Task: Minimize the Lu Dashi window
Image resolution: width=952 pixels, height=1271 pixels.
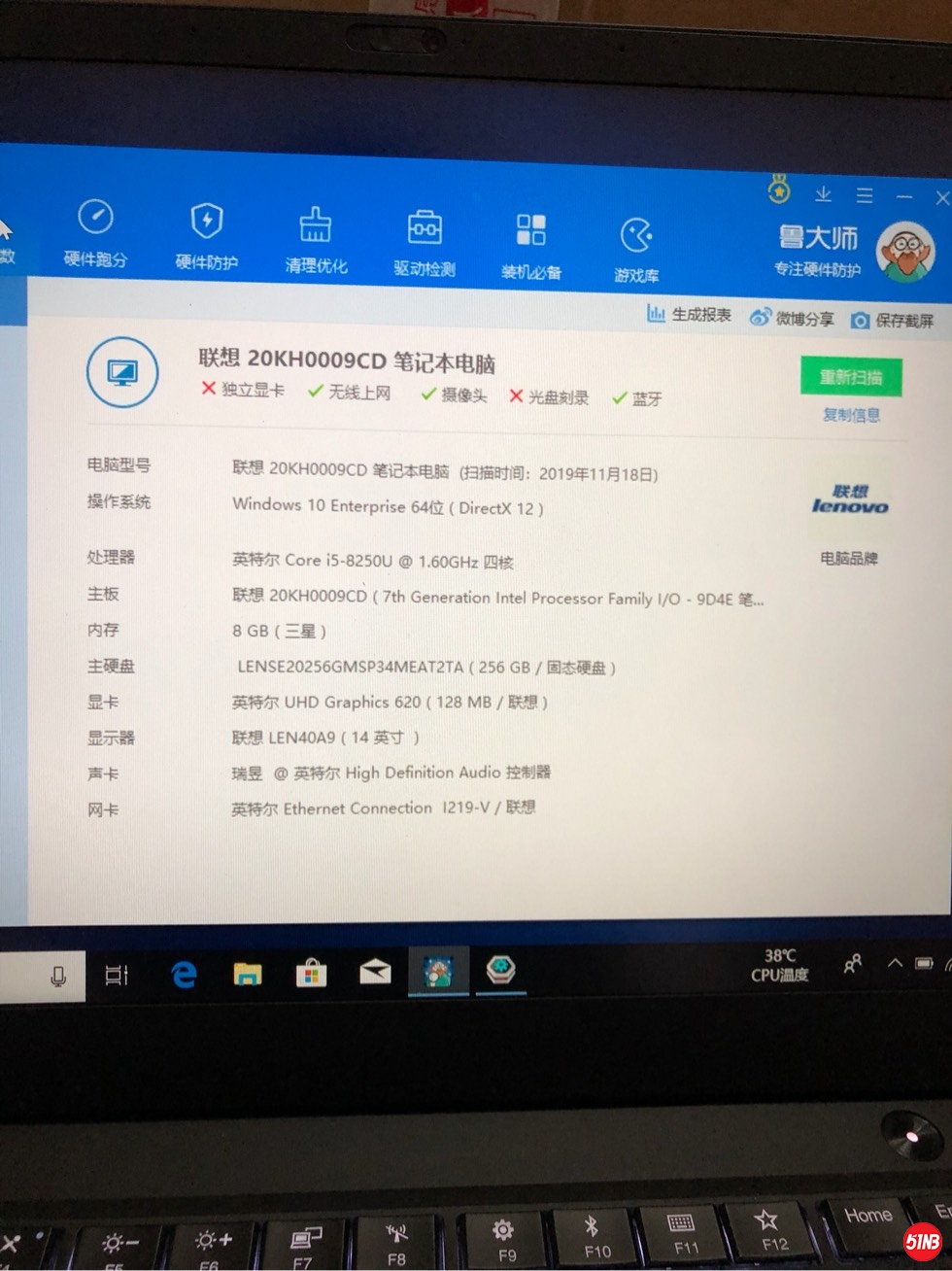Action: point(904,197)
